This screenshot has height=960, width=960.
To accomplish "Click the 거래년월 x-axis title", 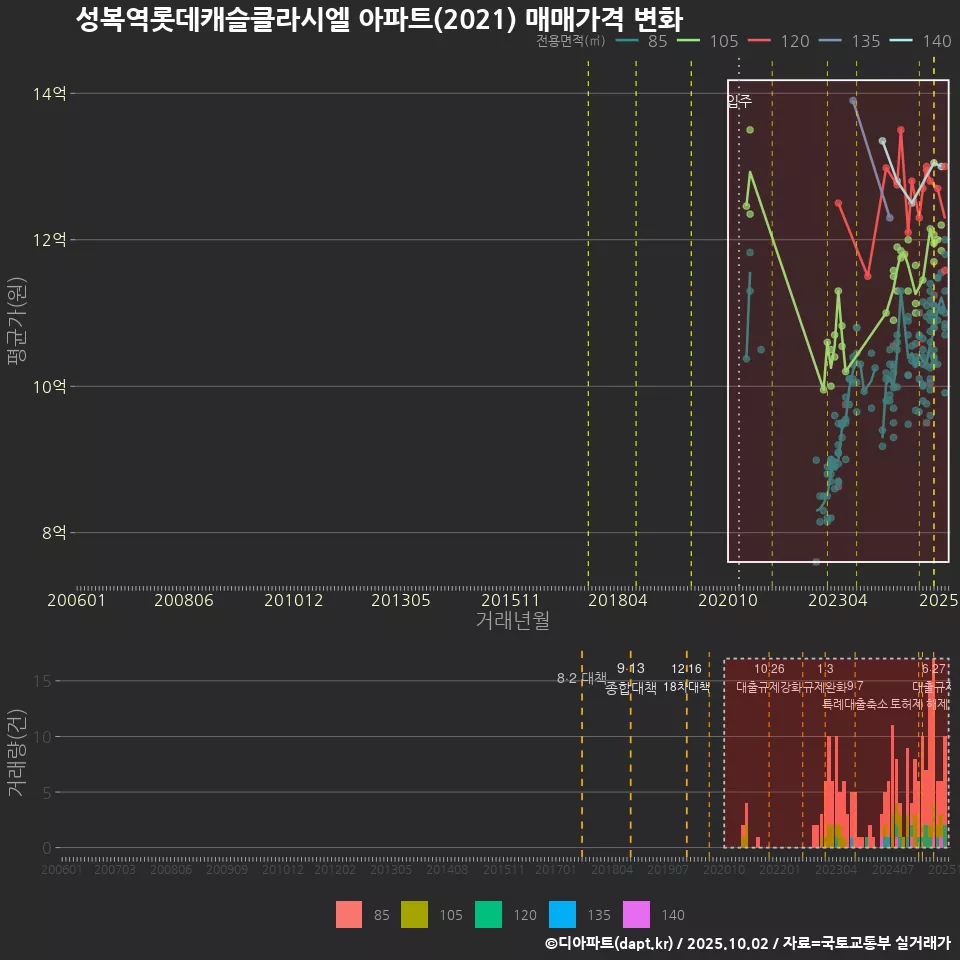I will click(512, 621).
